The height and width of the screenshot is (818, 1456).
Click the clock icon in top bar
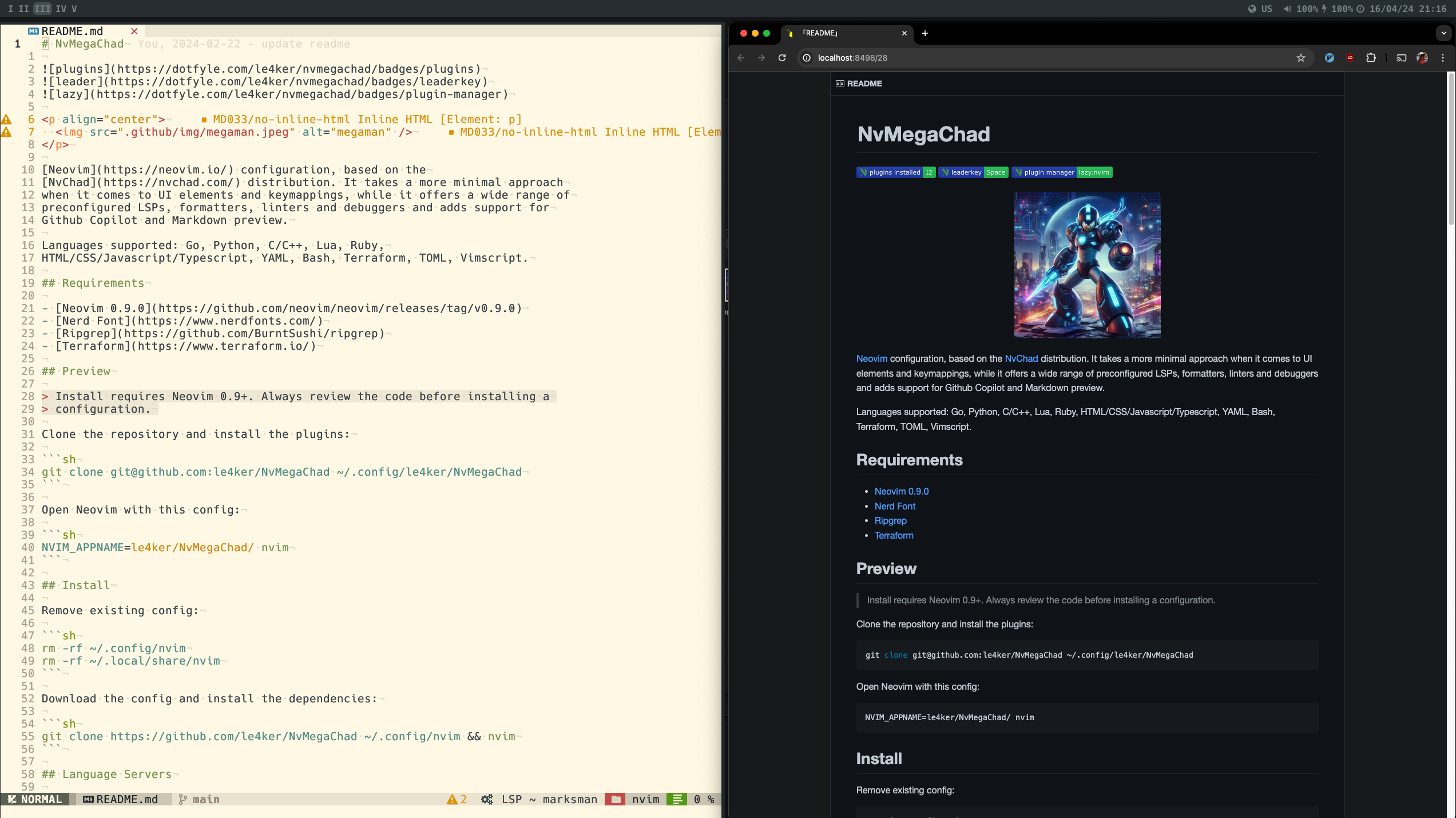tap(1360, 9)
